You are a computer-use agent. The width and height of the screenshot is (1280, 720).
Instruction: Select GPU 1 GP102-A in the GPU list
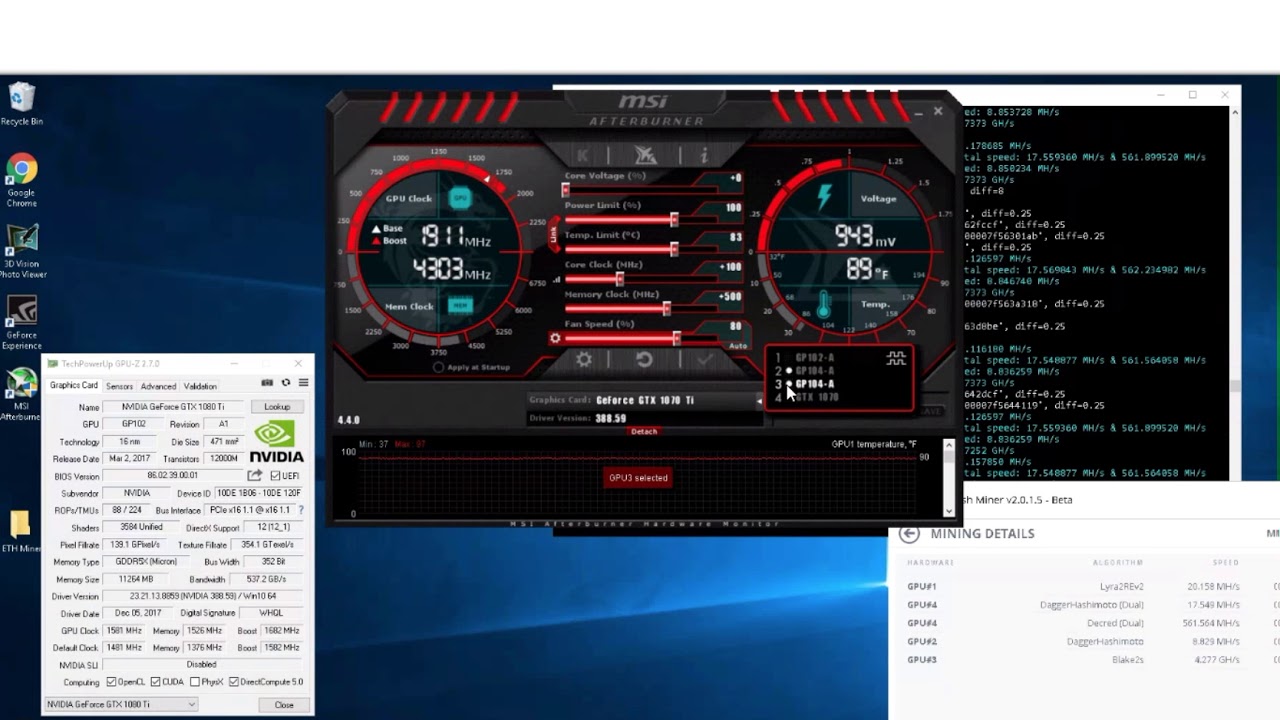click(x=814, y=358)
